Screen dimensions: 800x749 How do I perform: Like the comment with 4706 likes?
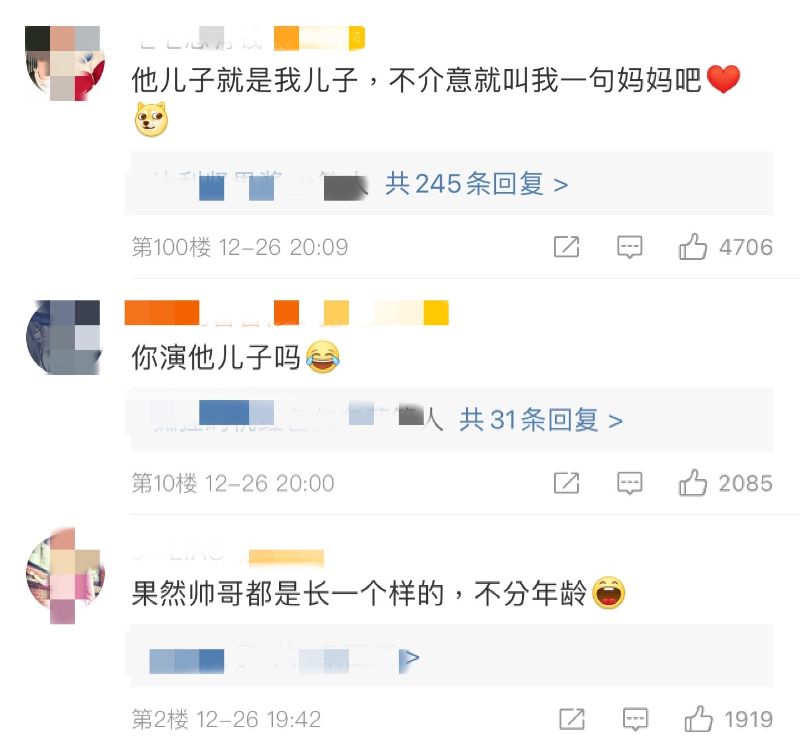pyautogui.click(x=692, y=247)
